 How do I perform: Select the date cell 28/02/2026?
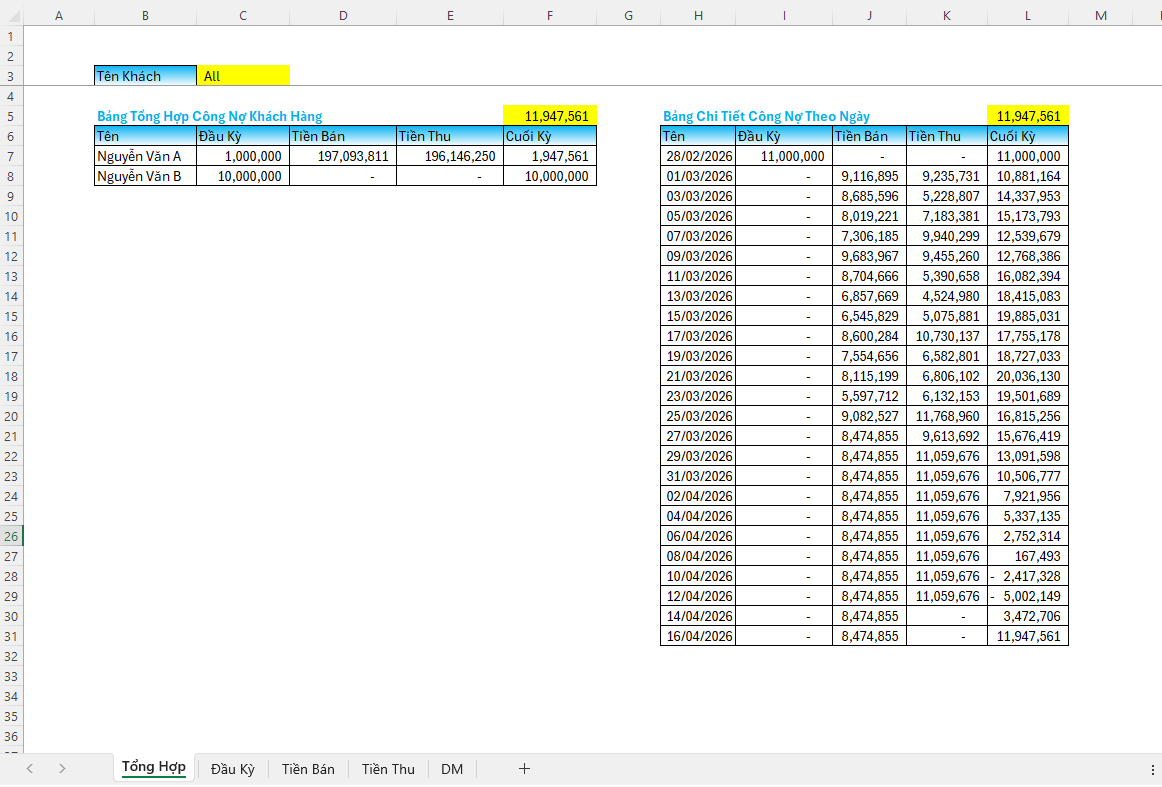click(698, 156)
